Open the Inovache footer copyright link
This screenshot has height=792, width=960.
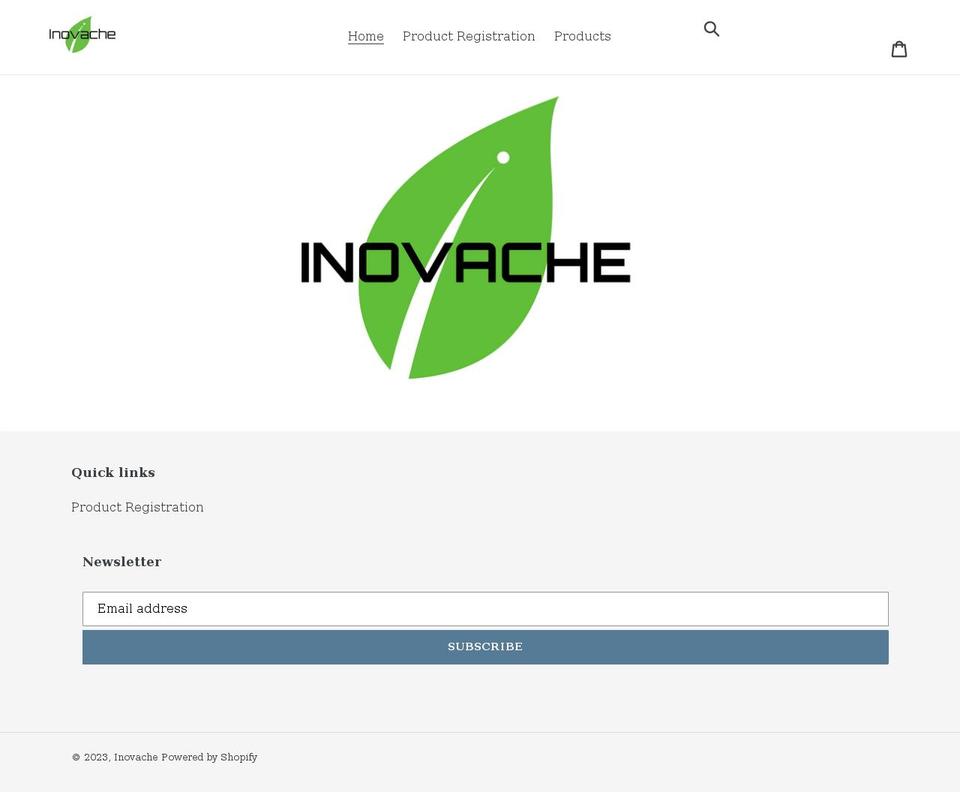[x=136, y=757]
